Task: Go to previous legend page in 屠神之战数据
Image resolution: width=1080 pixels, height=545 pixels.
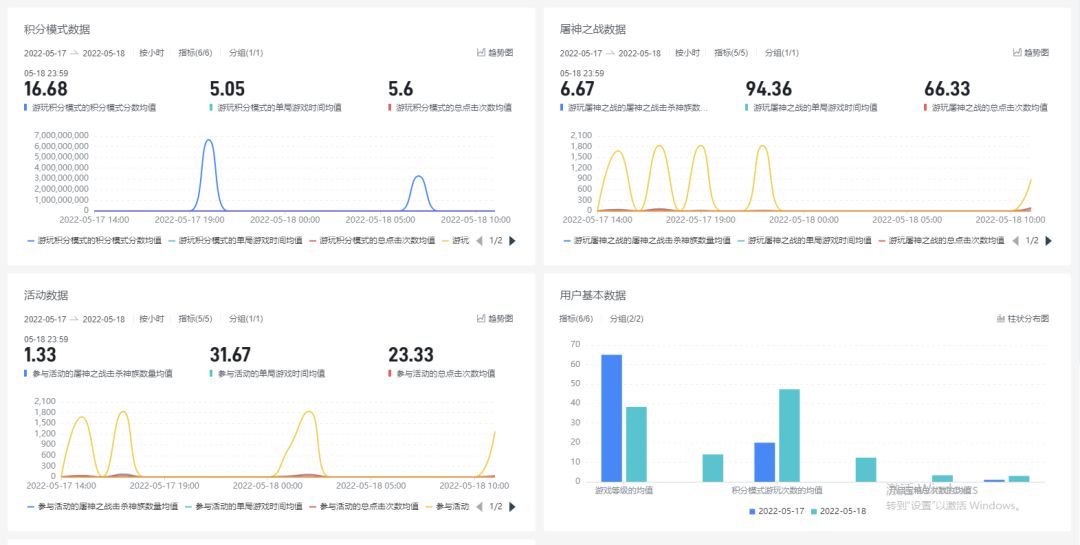Action: [x=1015, y=240]
